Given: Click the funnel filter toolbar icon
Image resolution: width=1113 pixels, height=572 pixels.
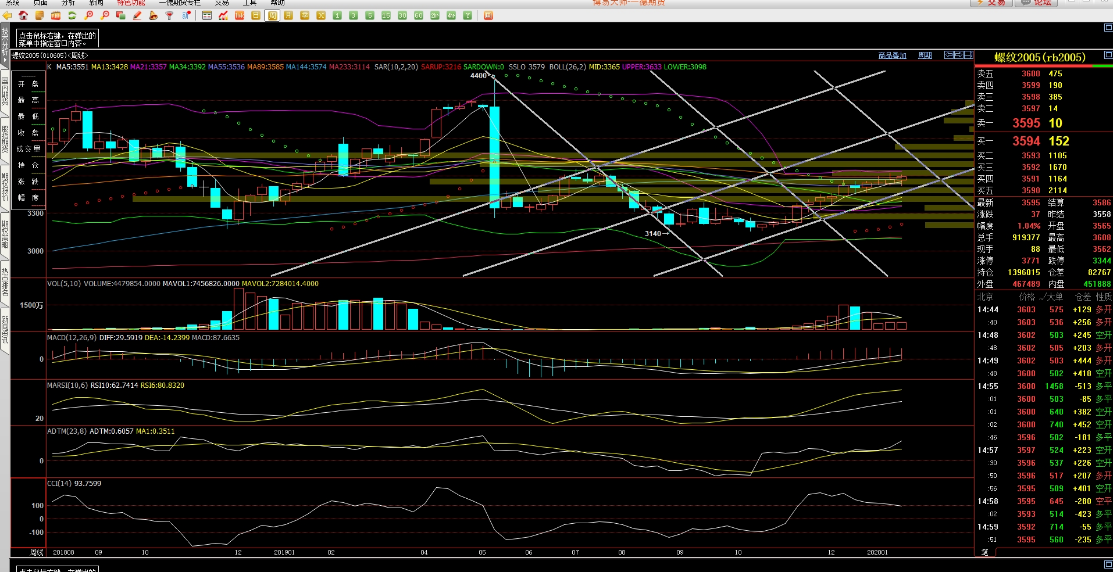Looking at the screenshot, I should 169,15.
